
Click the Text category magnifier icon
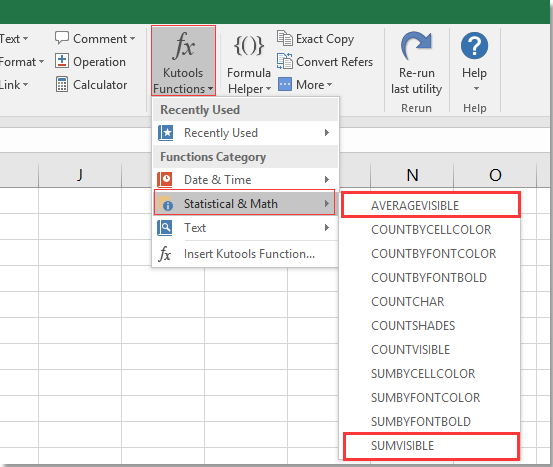click(165, 228)
